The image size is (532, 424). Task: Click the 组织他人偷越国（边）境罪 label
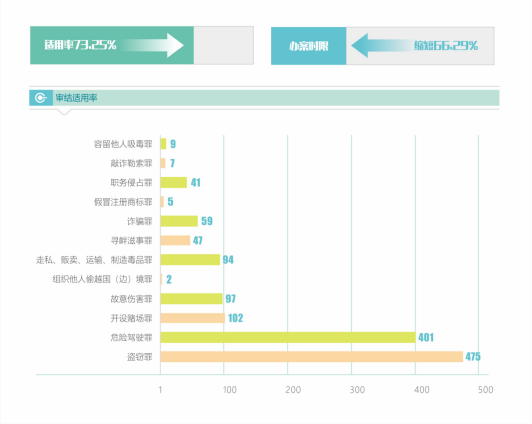[102, 280]
